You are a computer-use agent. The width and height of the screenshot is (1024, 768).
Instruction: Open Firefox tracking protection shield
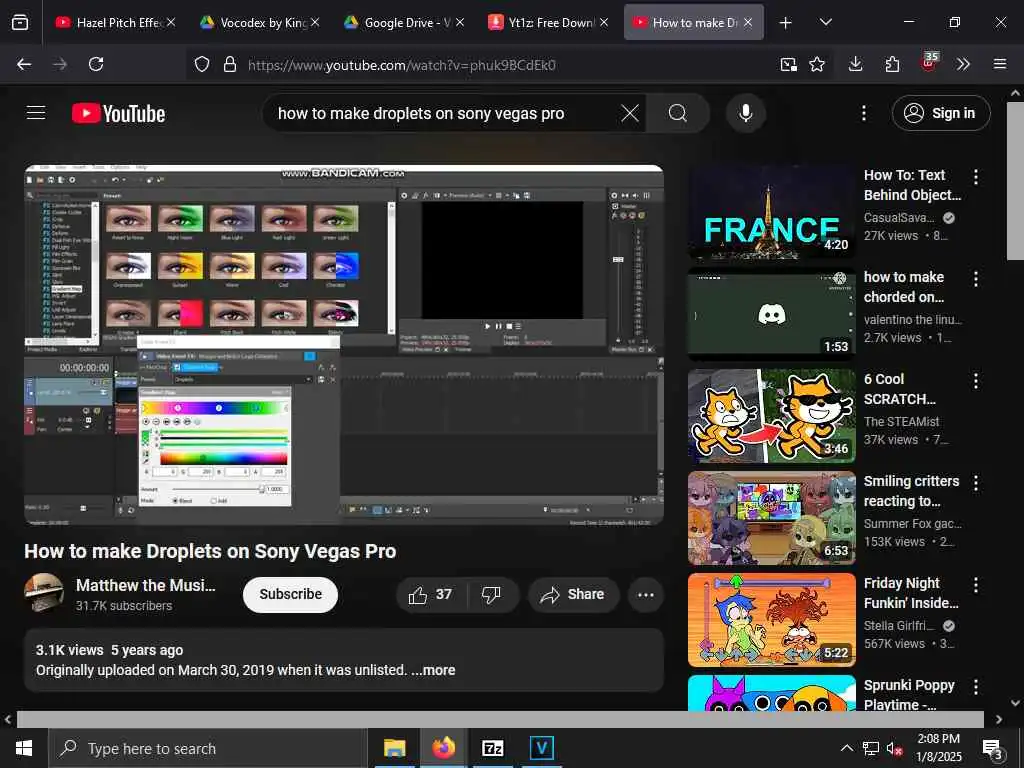[202, 64]
